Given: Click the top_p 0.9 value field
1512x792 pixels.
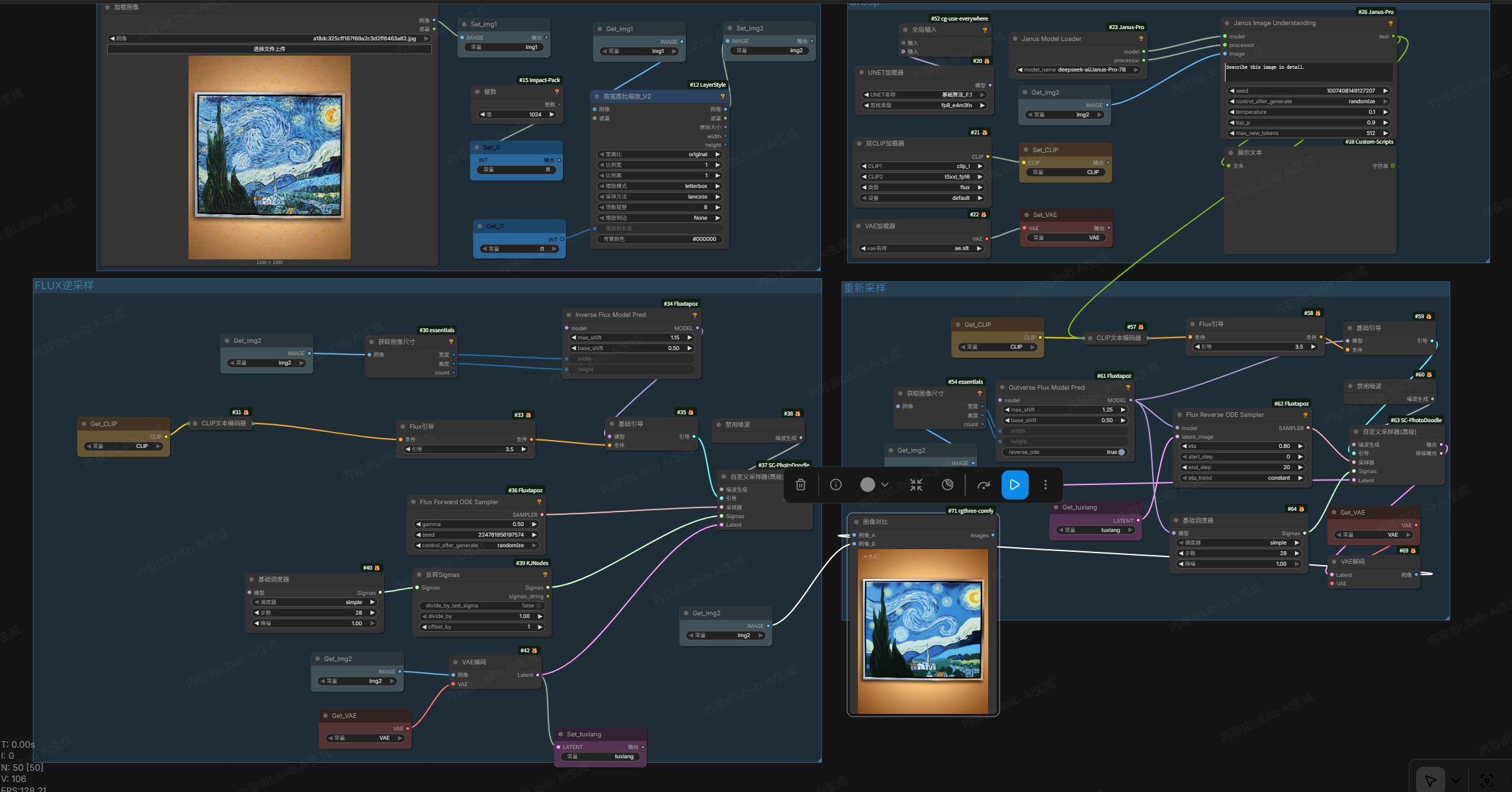Looking at the screenshot, I should [1308, 123].
